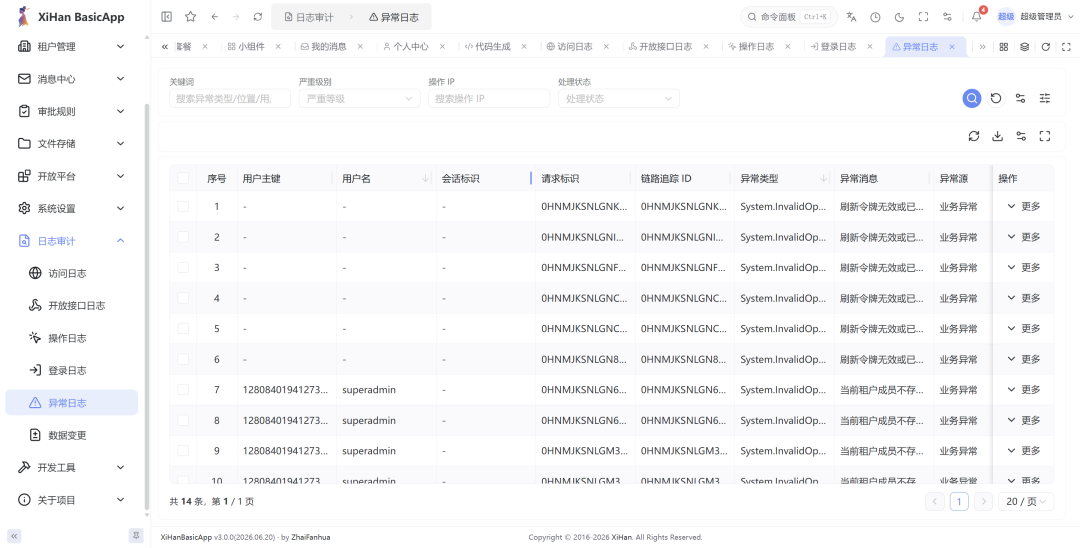Open the language translation icon
The height and width of the screenshot is (548, 1080).
click(851, 17)
